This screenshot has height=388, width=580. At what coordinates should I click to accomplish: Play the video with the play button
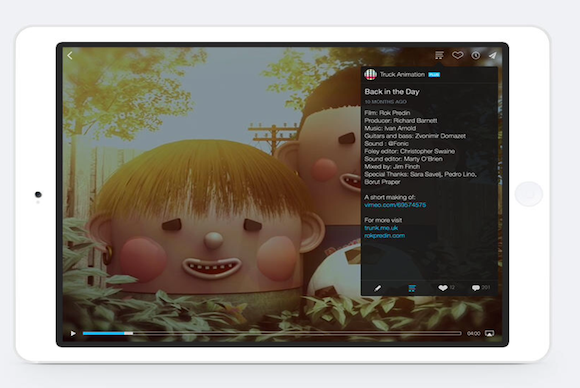tap(73, 334)
